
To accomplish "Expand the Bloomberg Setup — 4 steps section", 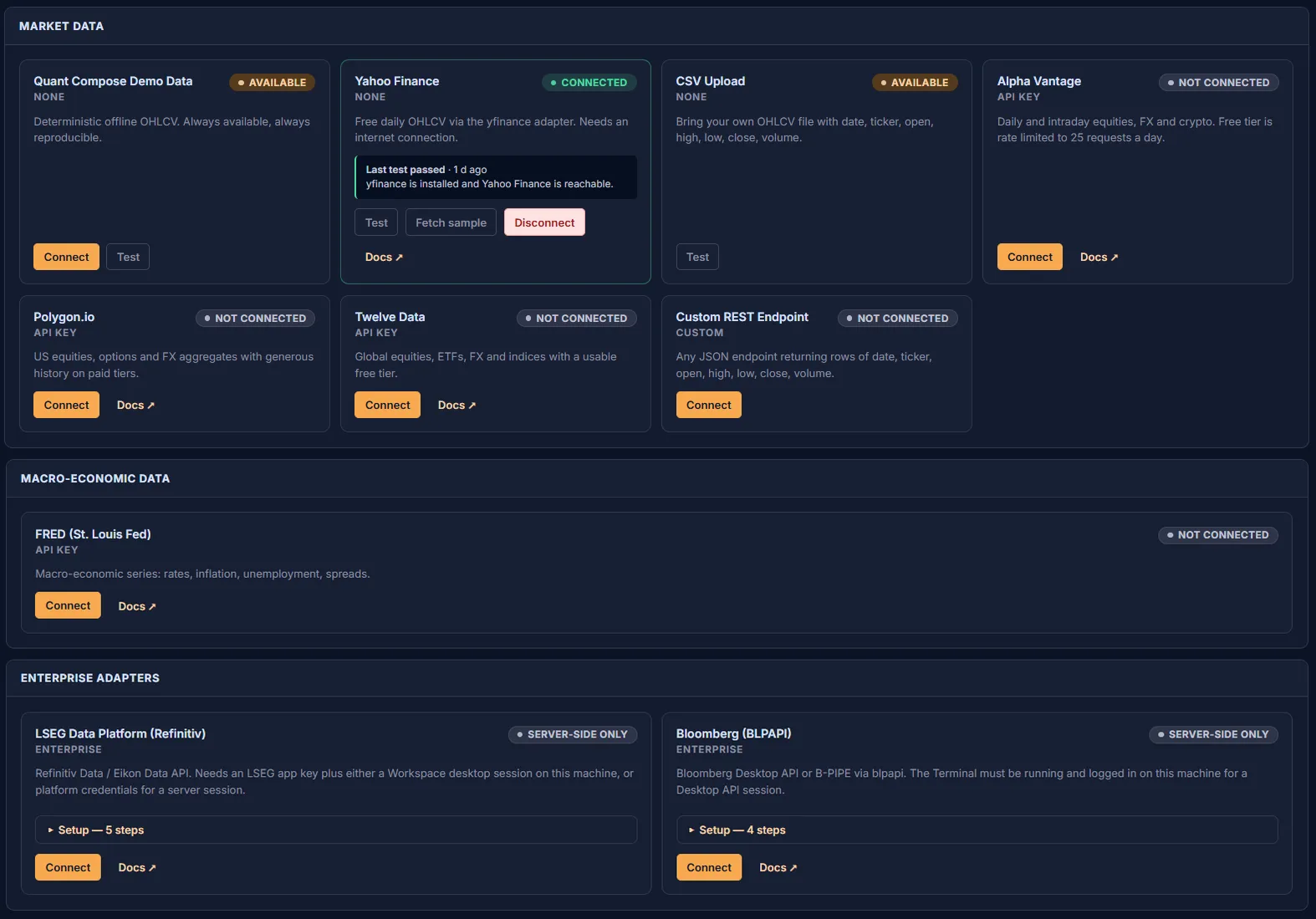I will 977,830.
